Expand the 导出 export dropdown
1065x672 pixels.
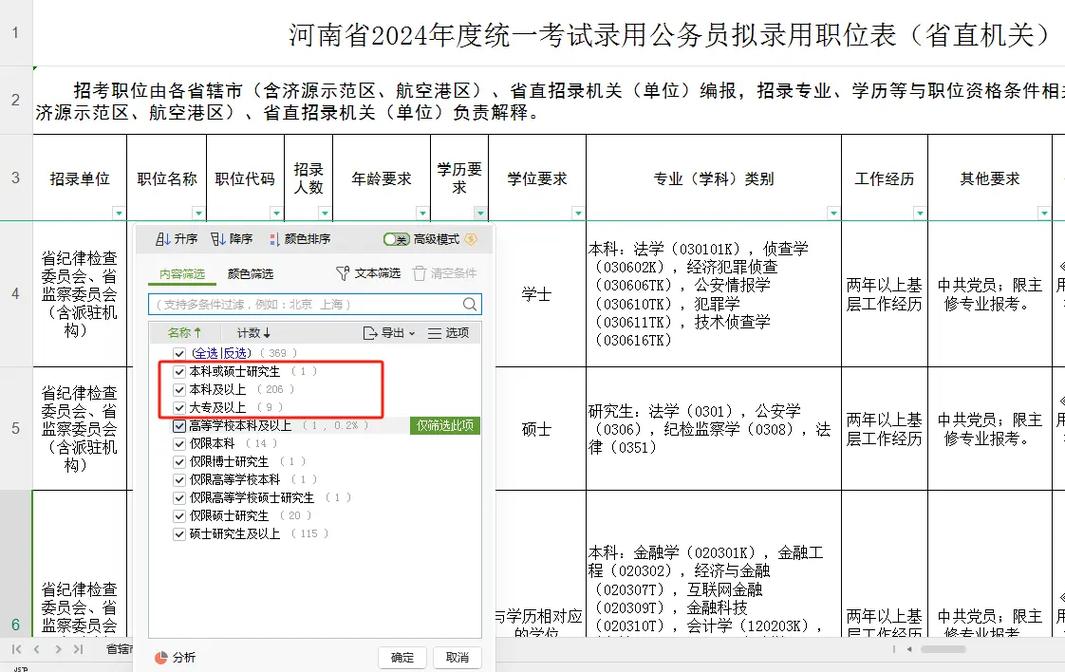pos(389,333)
